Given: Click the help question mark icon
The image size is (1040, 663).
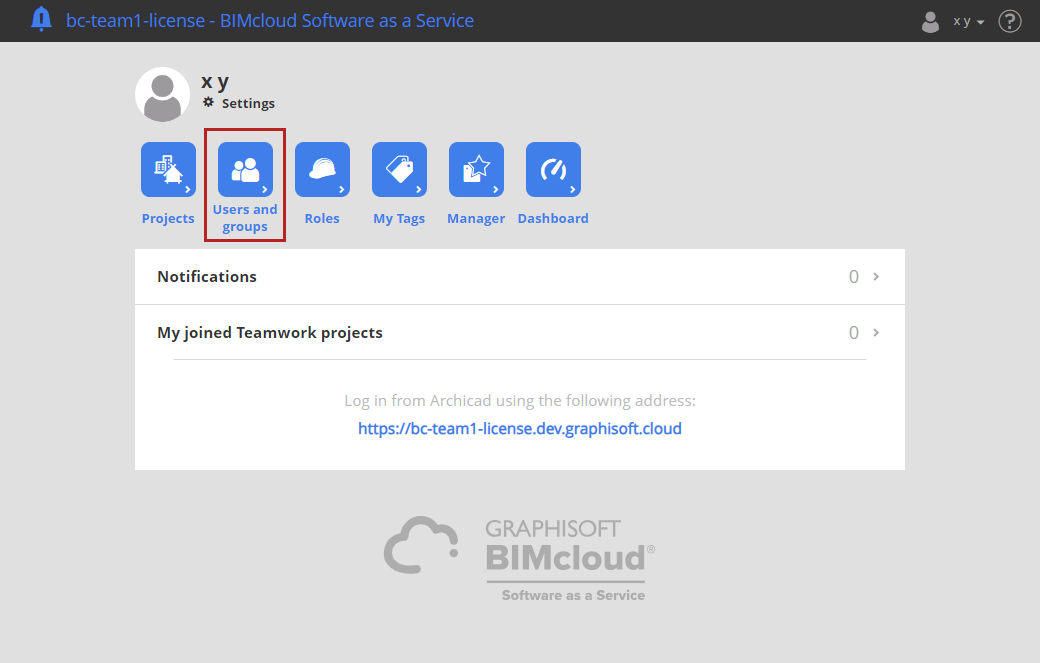Looking at the screenshot, I should tap(1009, 21).
